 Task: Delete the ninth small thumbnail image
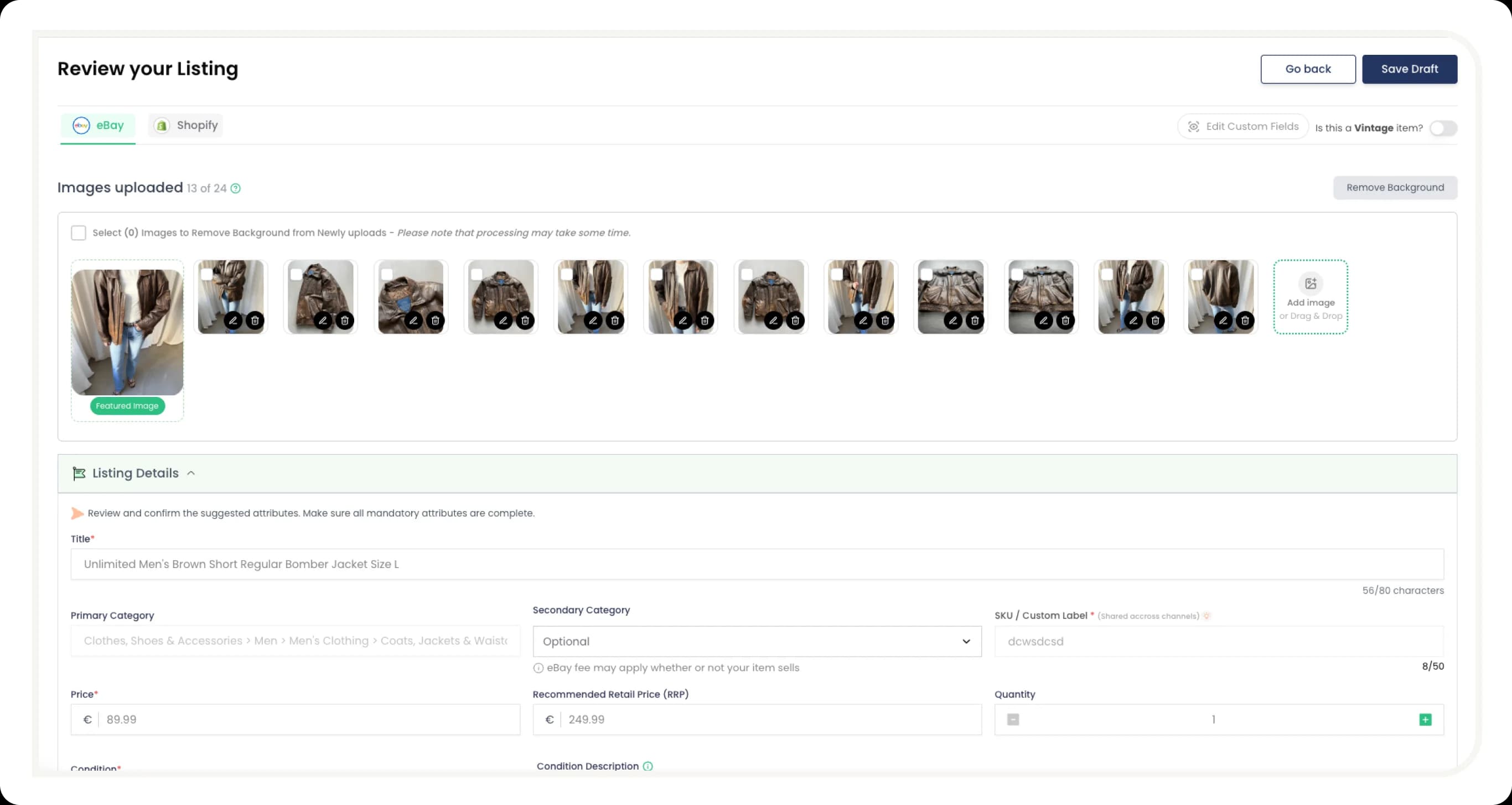(x=975, y=321)
